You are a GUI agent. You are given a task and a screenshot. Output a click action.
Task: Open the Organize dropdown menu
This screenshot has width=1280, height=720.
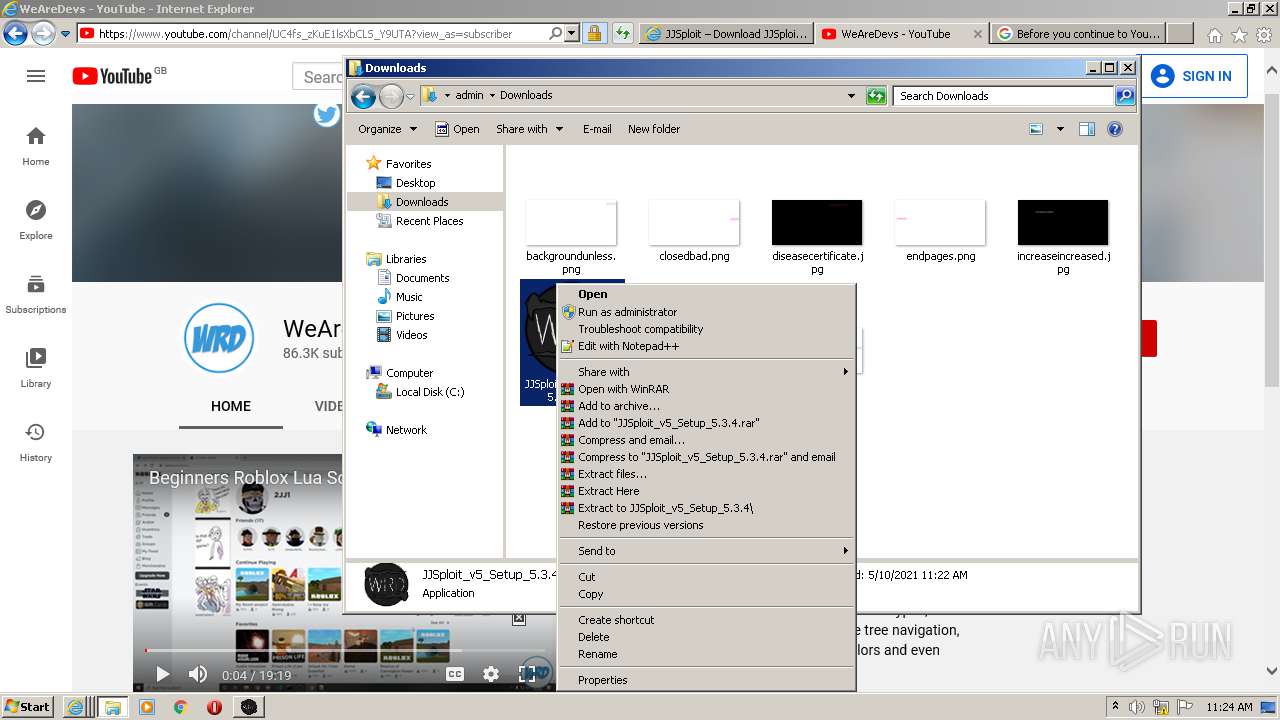[387, 129]
